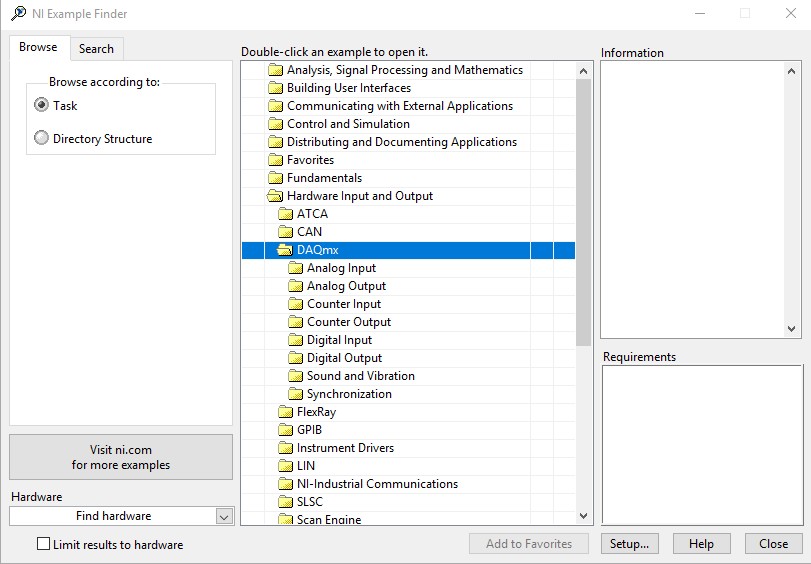
Task: Click the FlexRay folder icon
Action: (286, 412)
